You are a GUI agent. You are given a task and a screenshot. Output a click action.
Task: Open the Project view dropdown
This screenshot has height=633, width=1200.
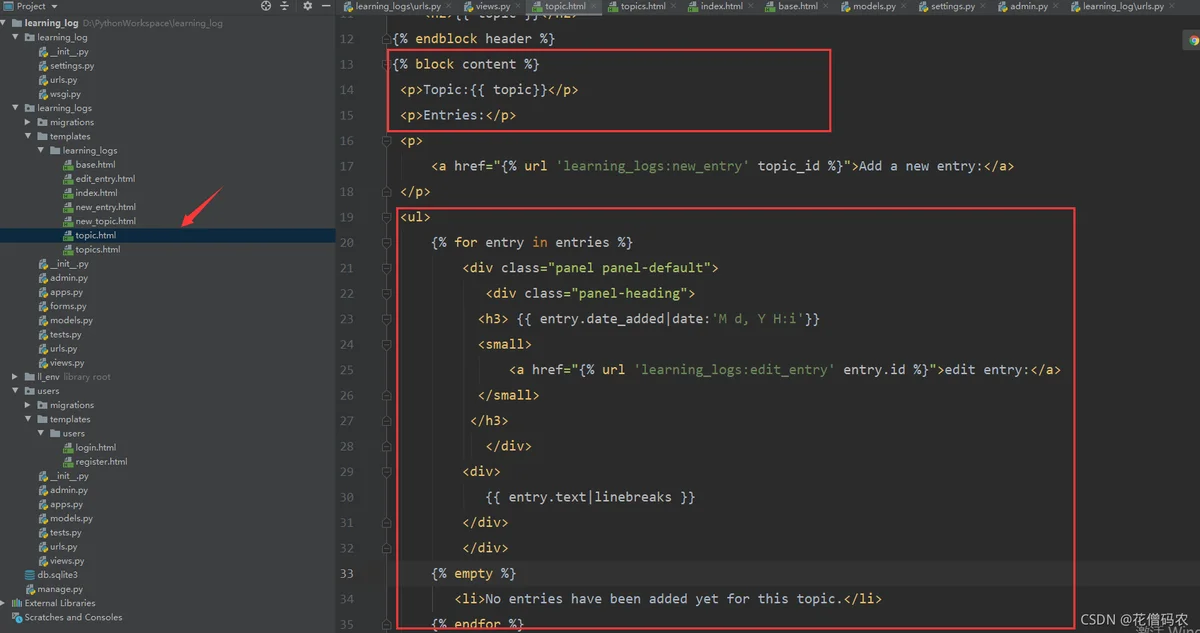(52, 6)
